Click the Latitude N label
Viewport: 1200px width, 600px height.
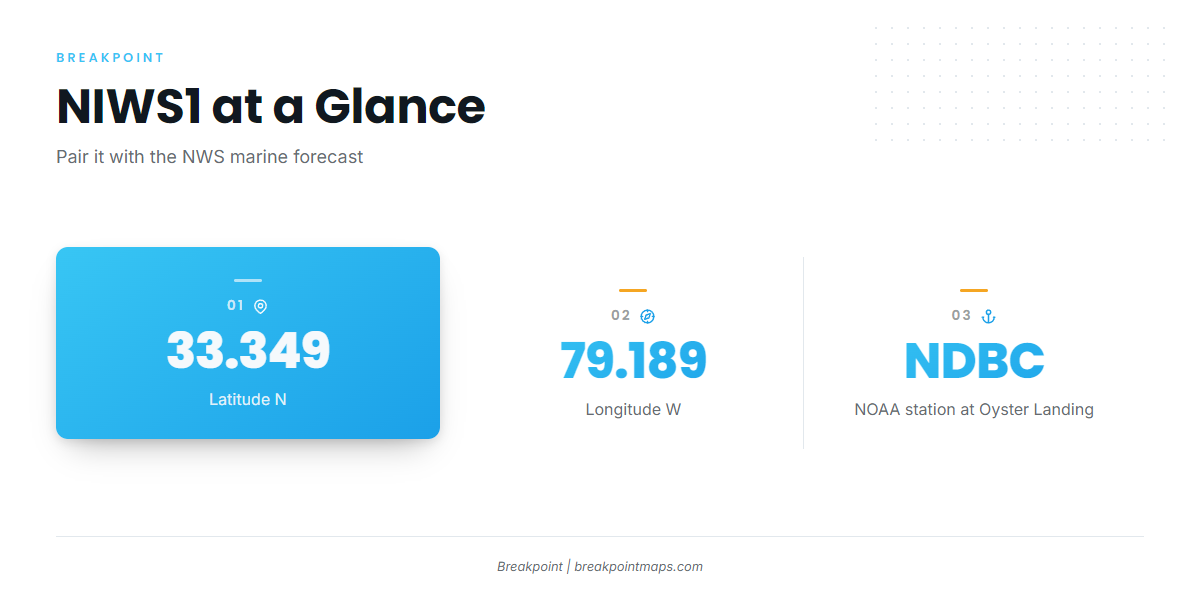tap(248, 399)
